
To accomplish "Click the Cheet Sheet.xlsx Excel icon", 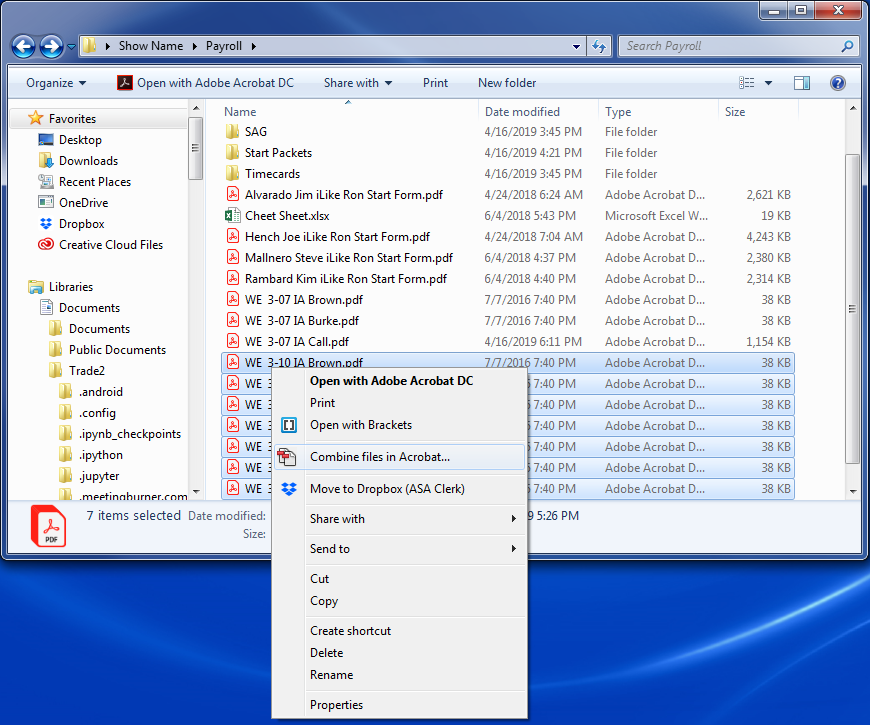I will pos(232,216).
